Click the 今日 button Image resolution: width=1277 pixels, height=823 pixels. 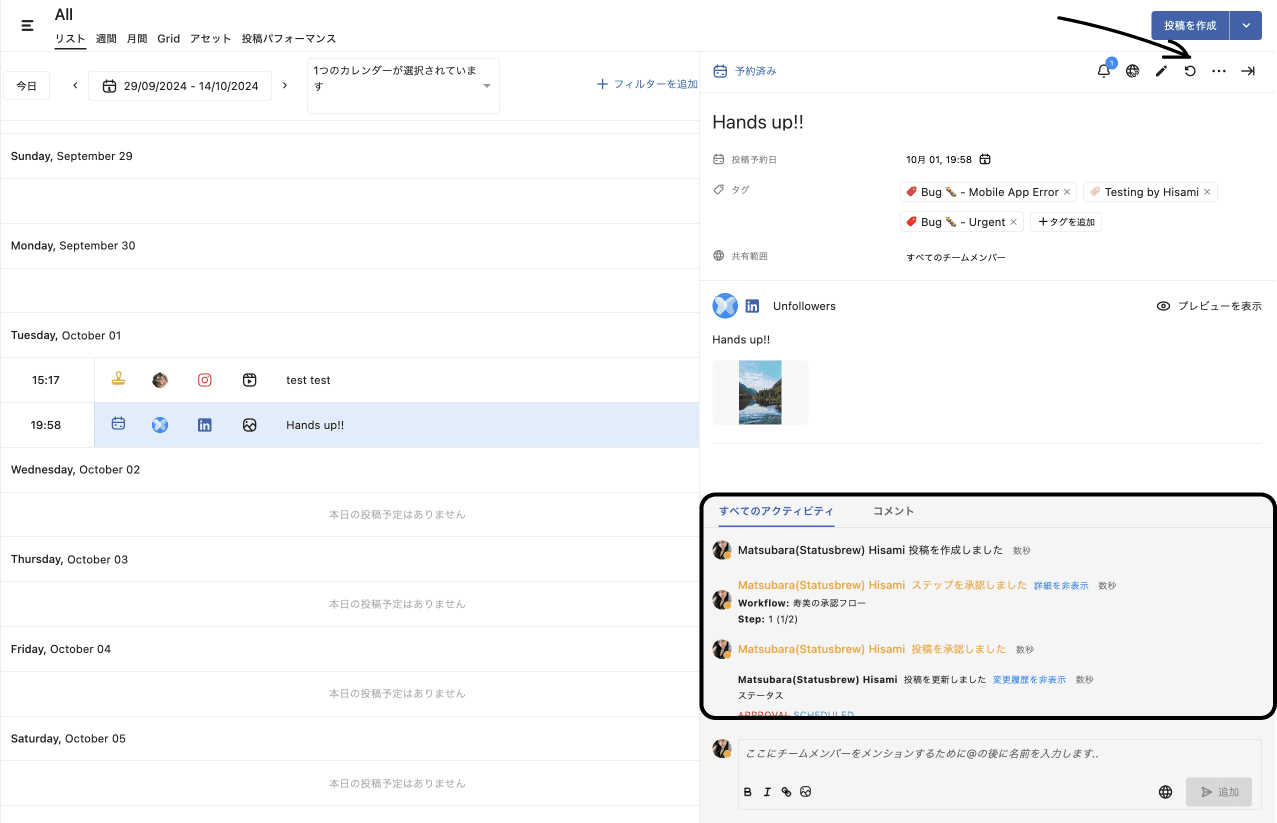[x=27, y=86]
